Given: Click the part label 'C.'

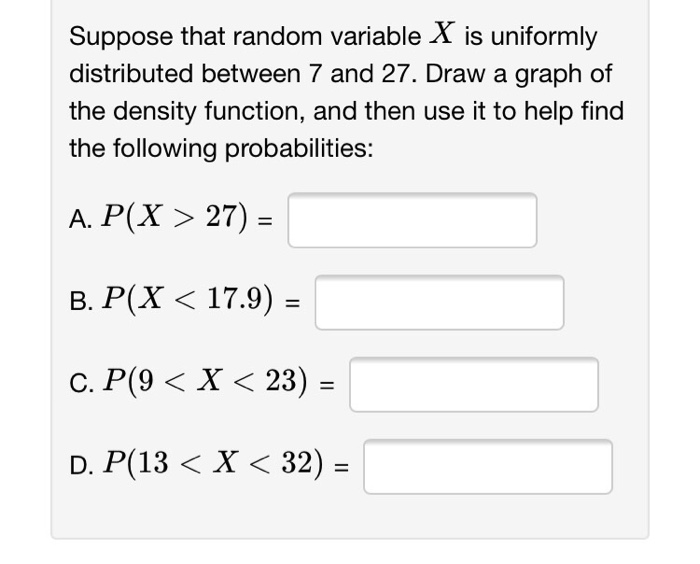Looking at the screenshot, I should (x=81, y=384).
